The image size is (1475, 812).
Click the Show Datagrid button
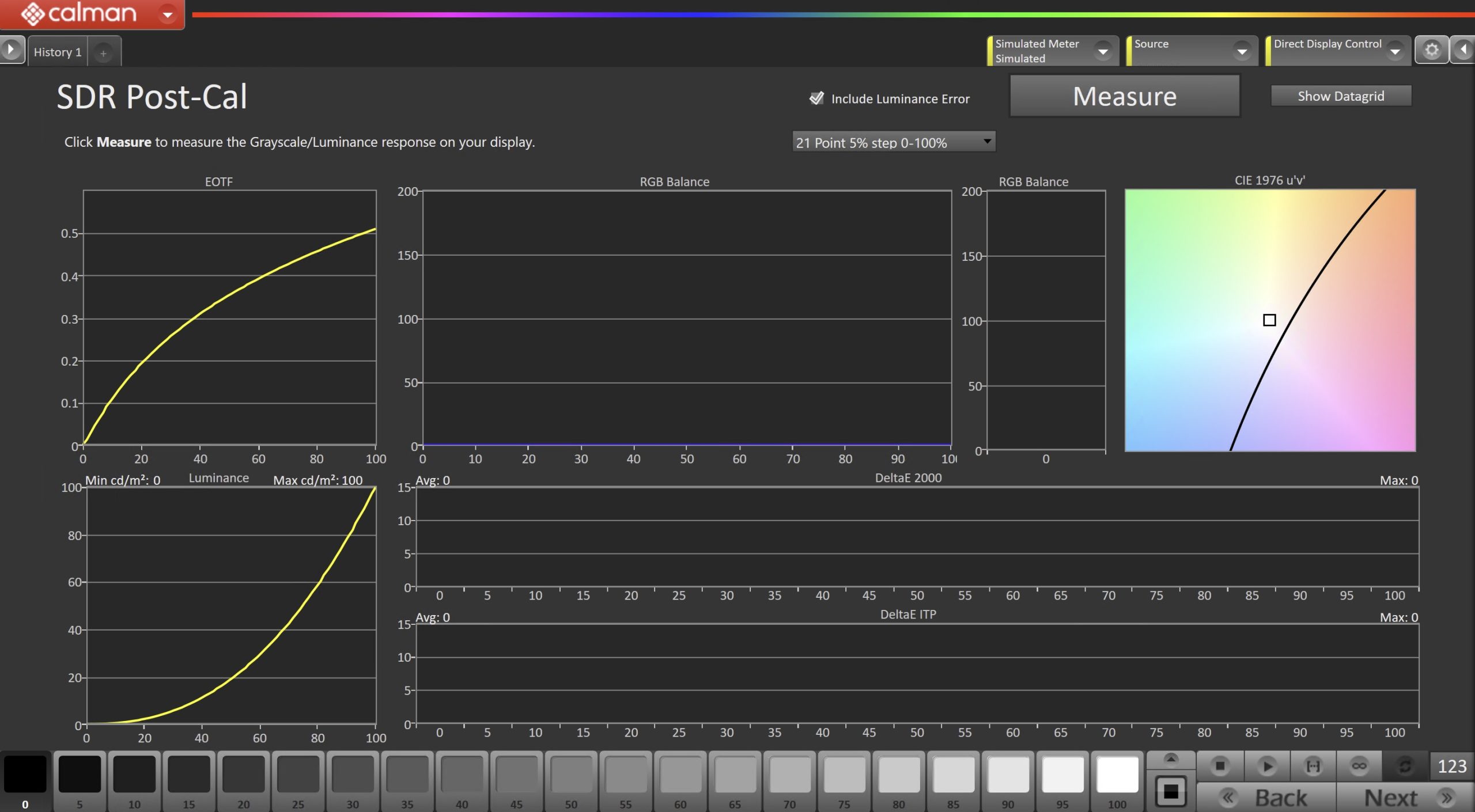pyautogui.click(x=1341, y=96)
